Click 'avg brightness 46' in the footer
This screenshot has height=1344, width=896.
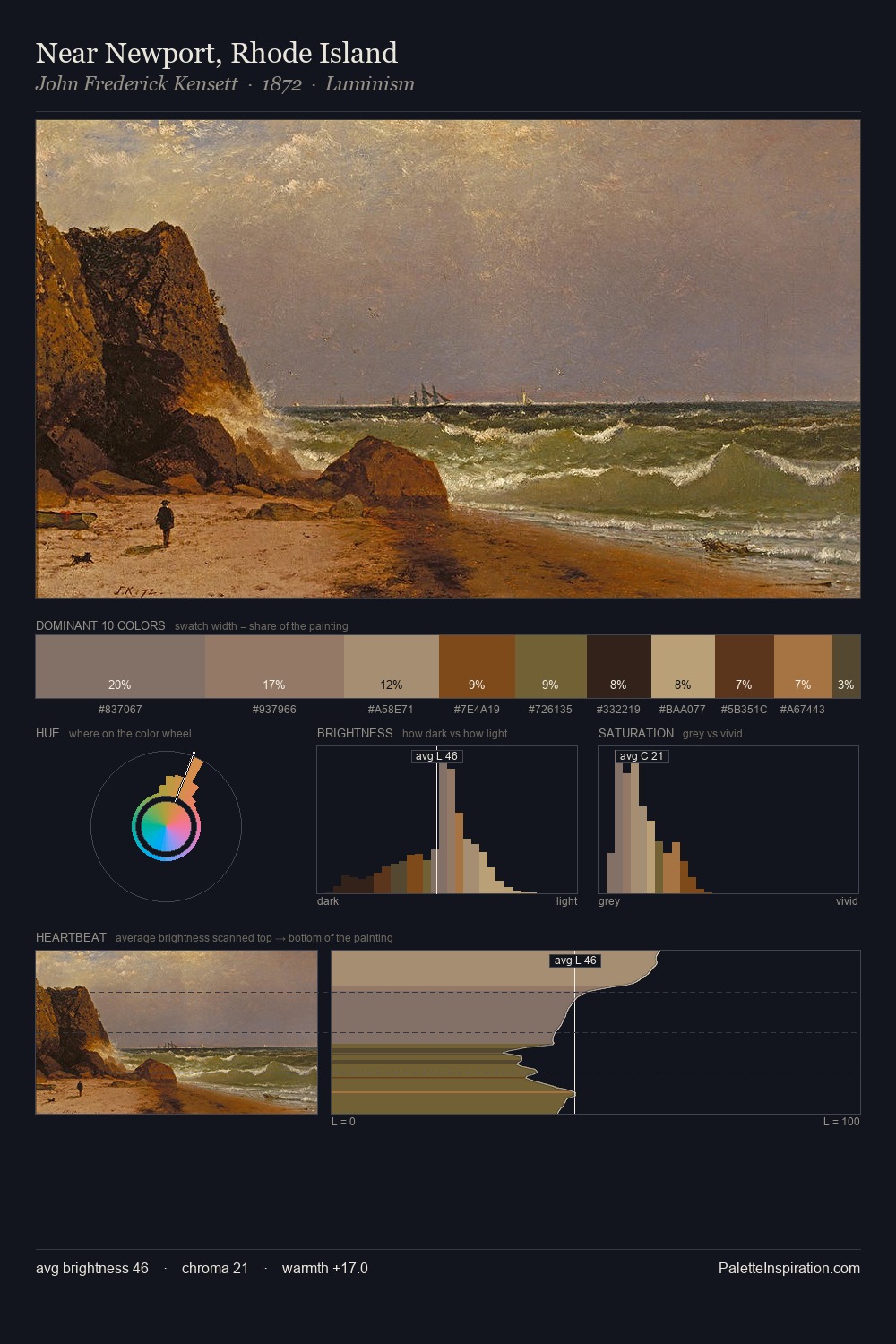click(x=92, y=1268)
